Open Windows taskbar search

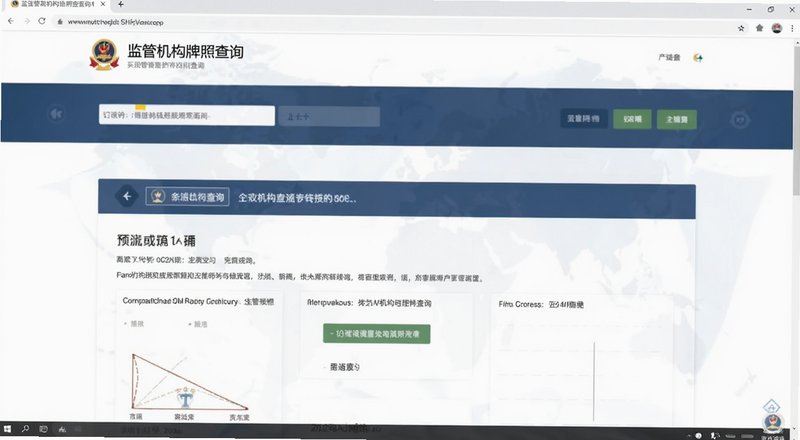tap(25, 429)
